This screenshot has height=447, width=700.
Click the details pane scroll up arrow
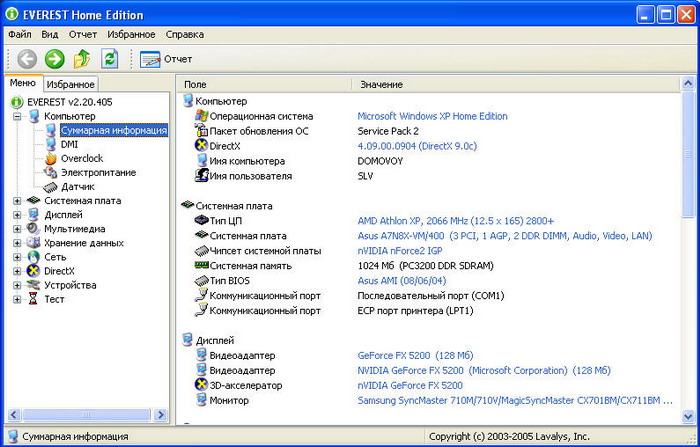click(x=688, y=83)
